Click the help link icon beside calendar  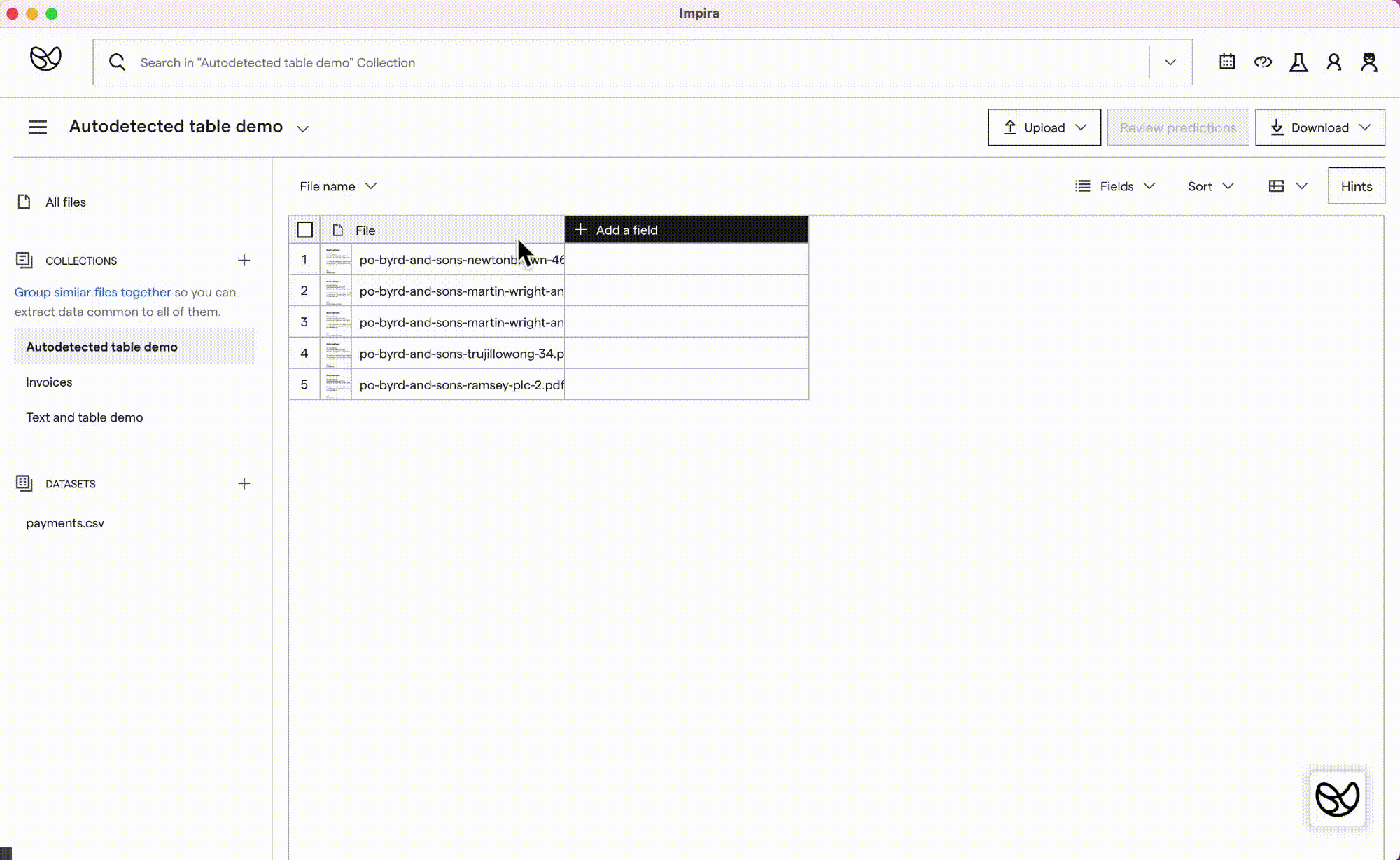tap(1263, 62)
